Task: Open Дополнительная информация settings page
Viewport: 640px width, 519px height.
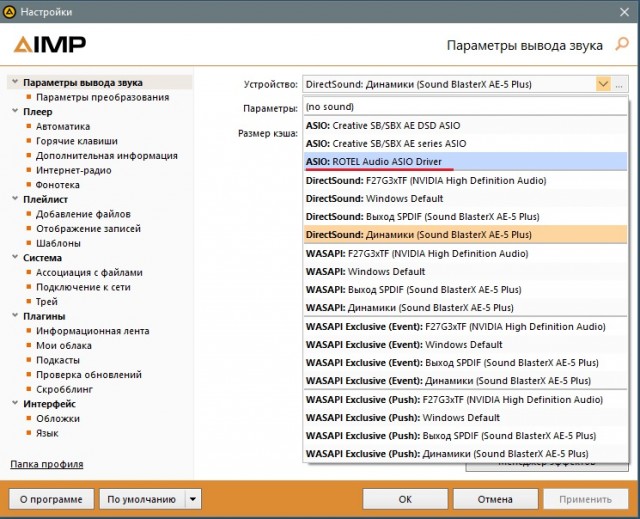Action: click(107, 155)
